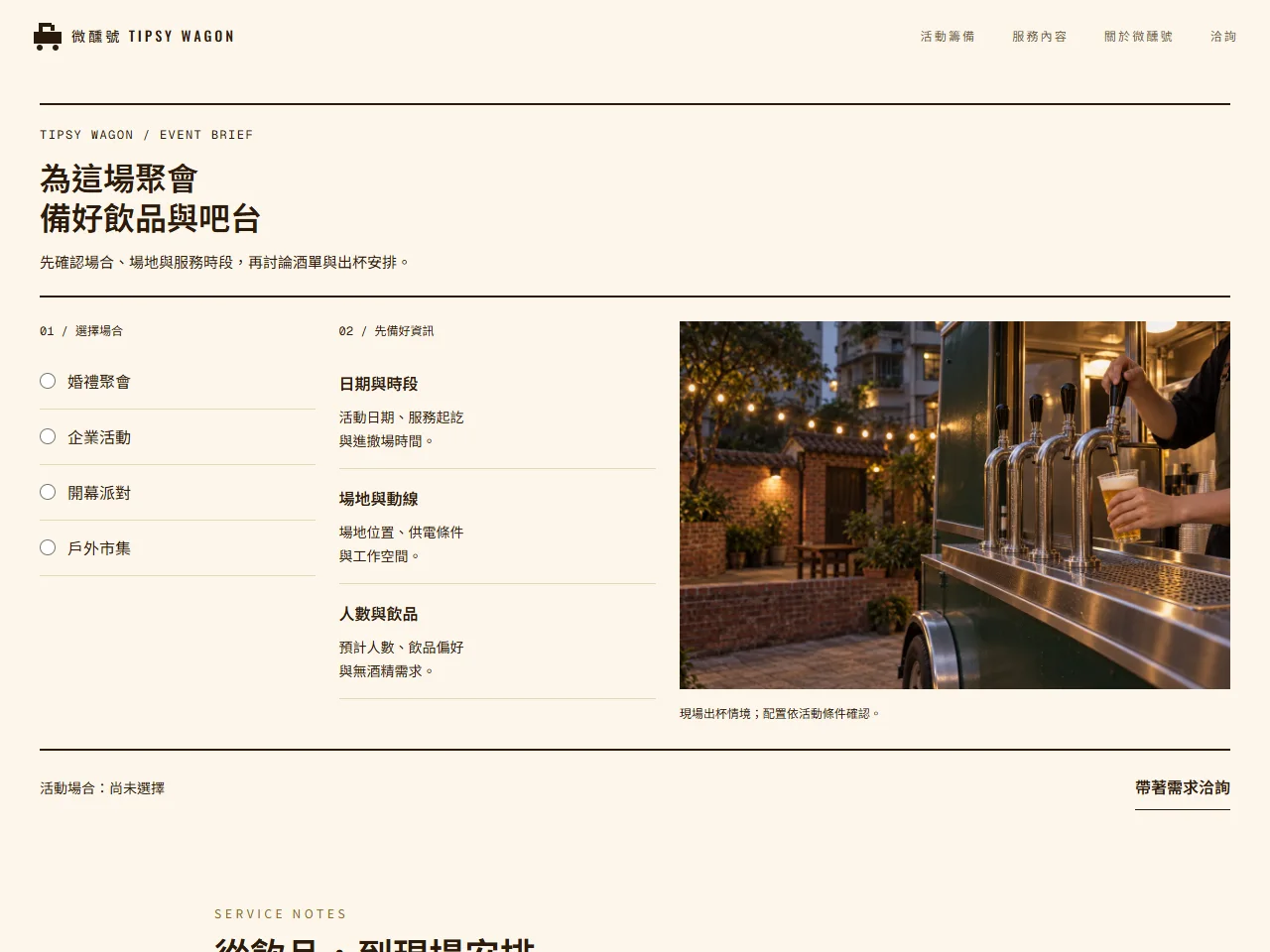Click the SERVICE NOTES label
Screen dimensions: 1270x952
click(x=281, y=914)
